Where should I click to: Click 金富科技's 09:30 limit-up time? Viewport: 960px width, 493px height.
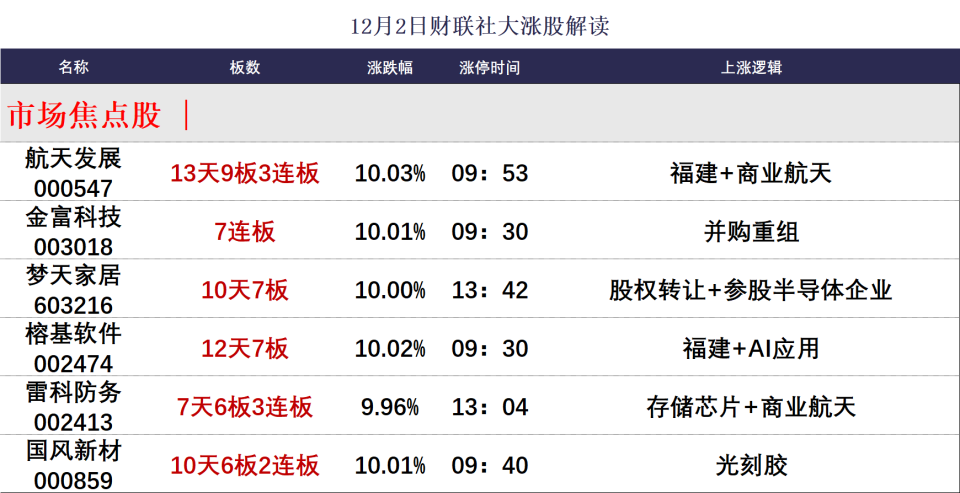click(490, 232)
